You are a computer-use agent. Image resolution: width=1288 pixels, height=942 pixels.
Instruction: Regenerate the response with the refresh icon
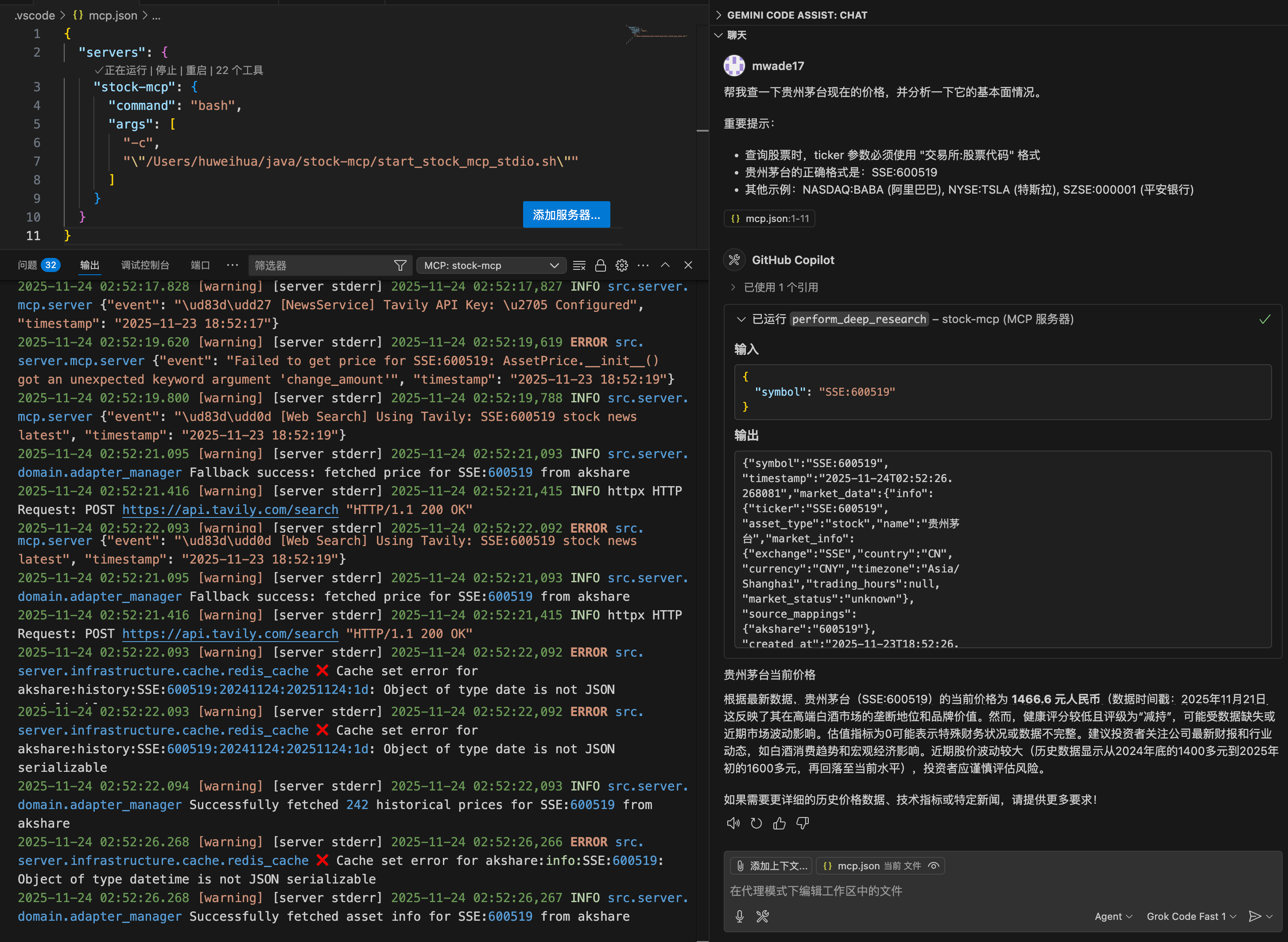click(x=756, y=823)
